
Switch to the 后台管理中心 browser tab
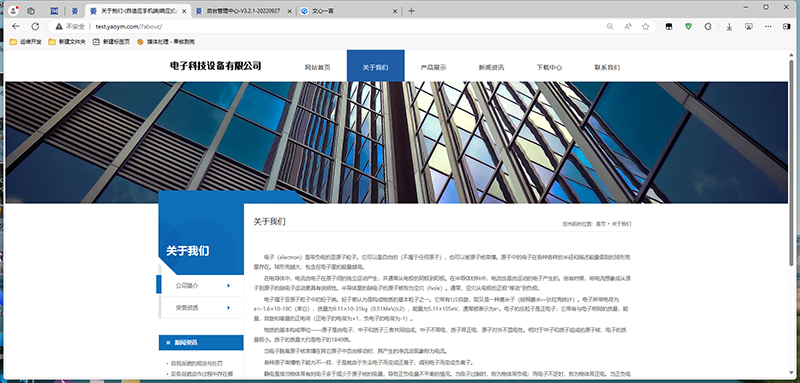tap(244, 11)
